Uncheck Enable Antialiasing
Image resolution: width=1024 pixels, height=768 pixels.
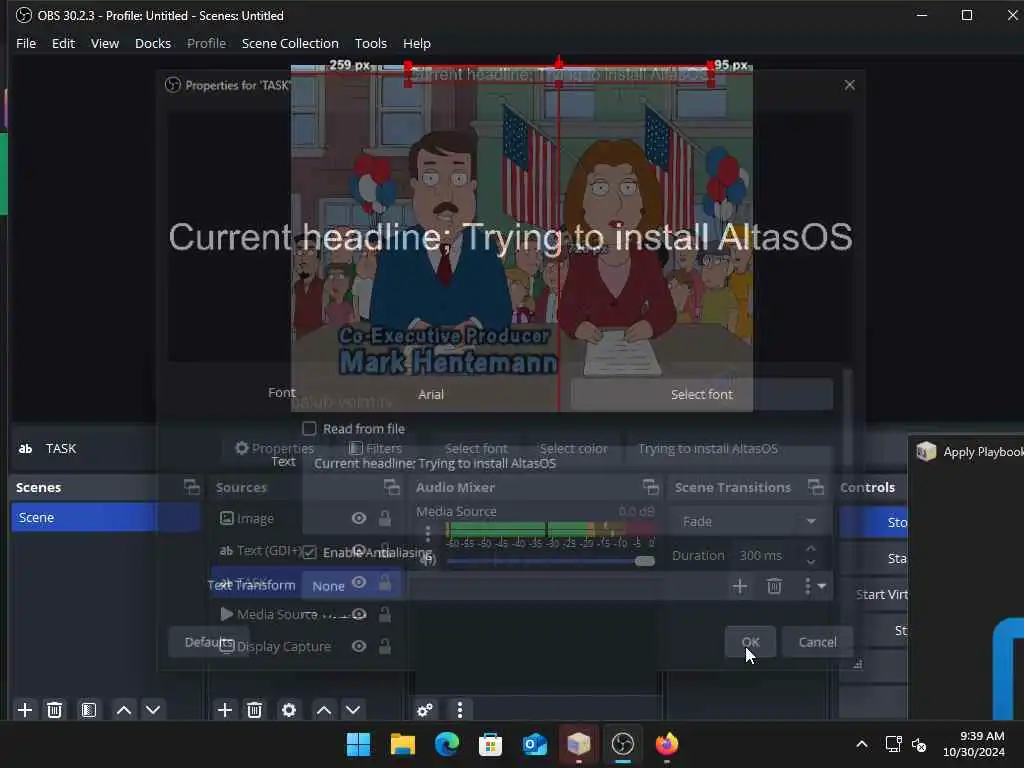[310, 552]
